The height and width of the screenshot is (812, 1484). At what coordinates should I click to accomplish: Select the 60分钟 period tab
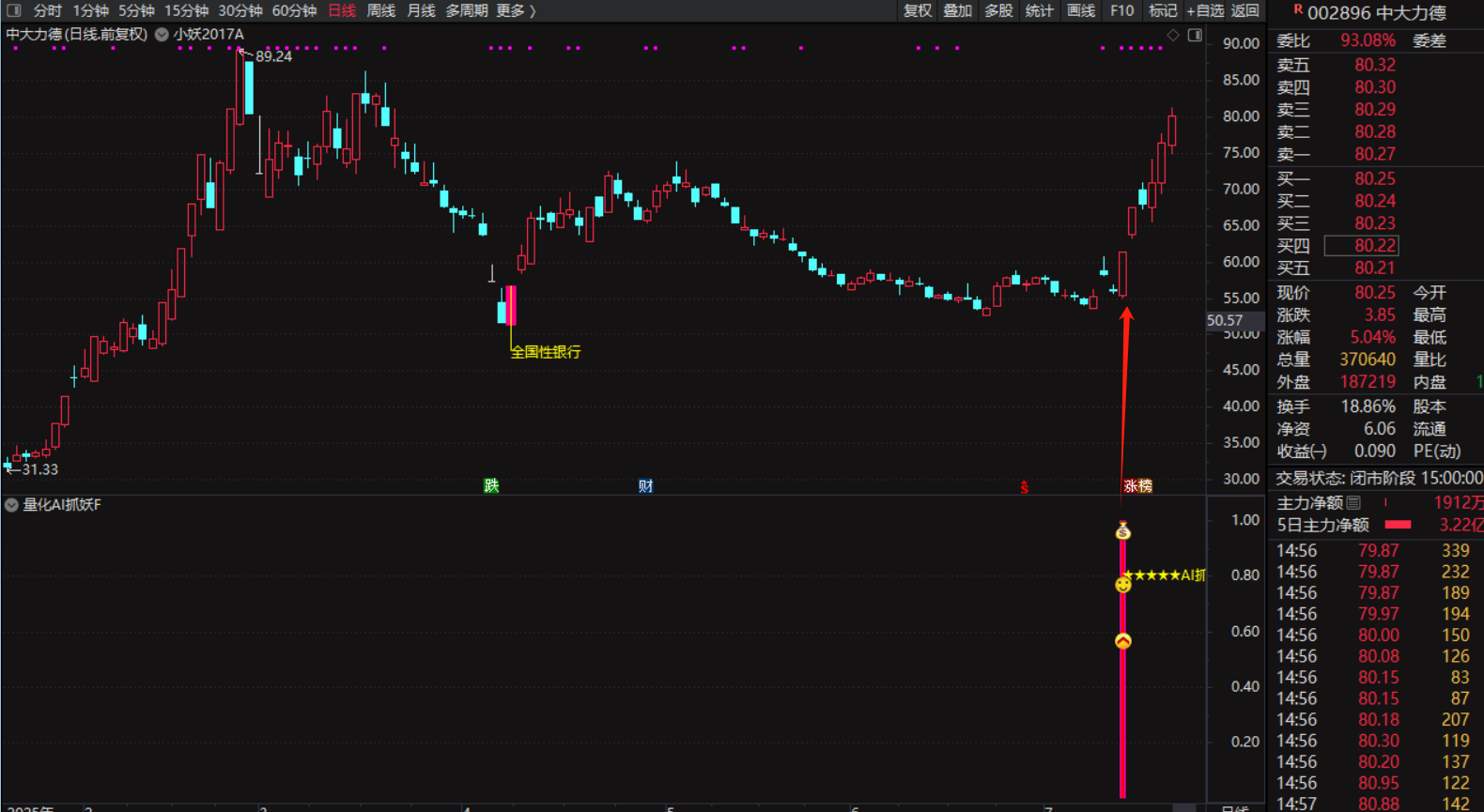click(294, 10)
